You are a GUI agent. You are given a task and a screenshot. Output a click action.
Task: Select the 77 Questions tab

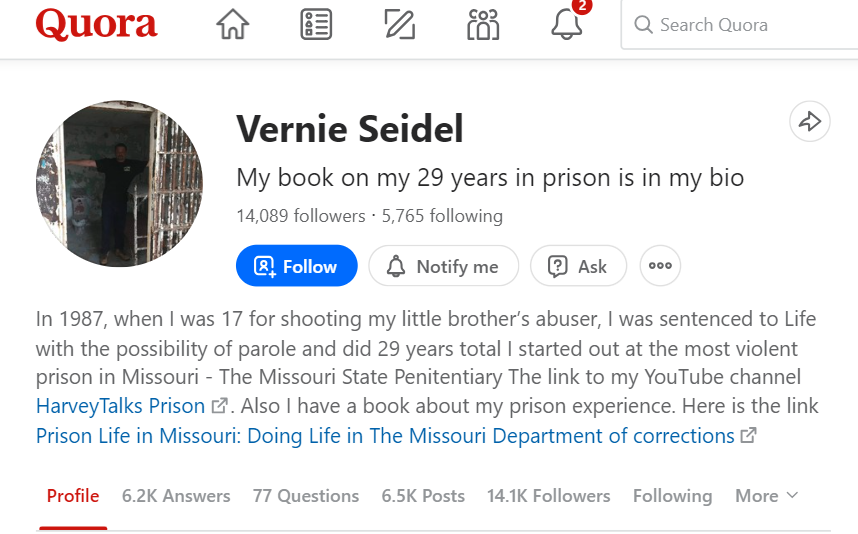306,496
